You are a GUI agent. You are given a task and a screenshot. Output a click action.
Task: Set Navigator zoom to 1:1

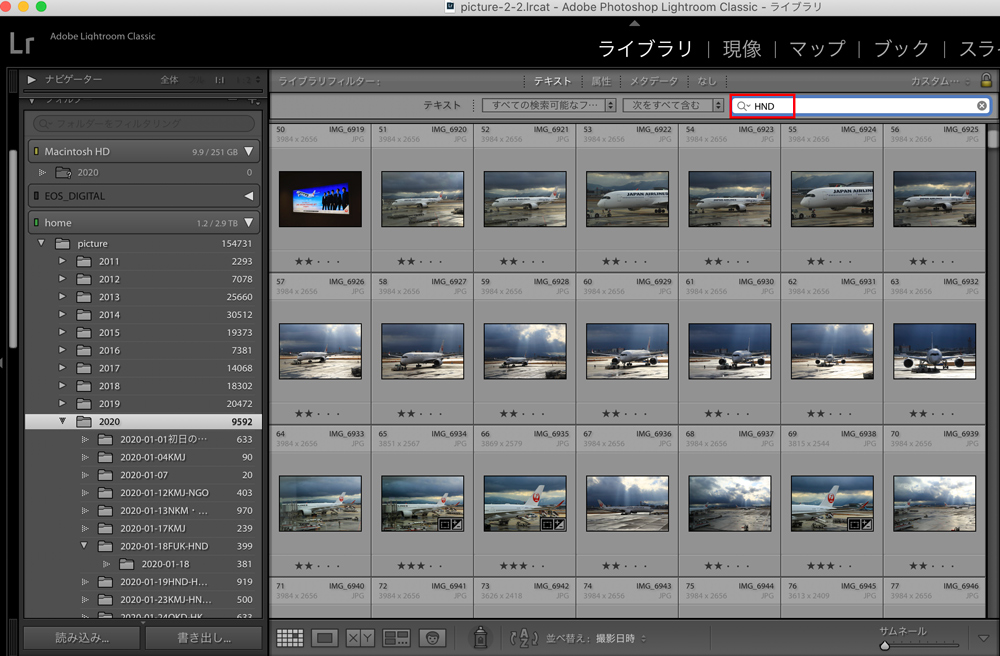coord(219,80)
